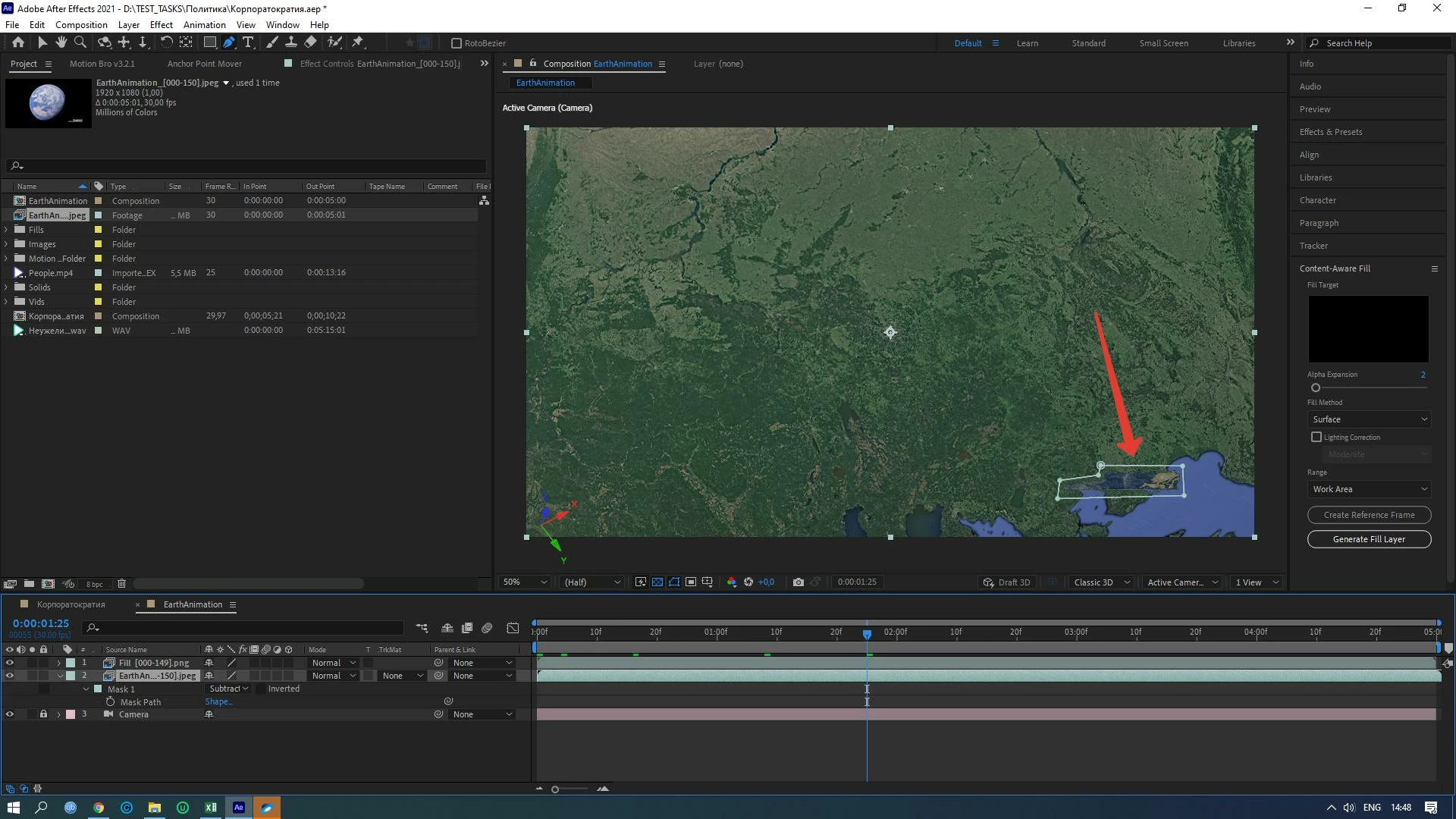Enable Lighting Correction checkbox

pos(1316,438)
